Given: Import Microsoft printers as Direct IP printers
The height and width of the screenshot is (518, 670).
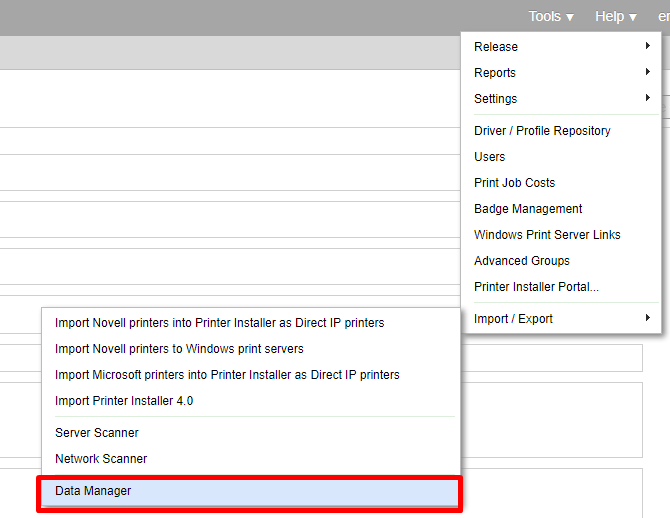Looking at the screenshot, I should [x=227, y=375].
